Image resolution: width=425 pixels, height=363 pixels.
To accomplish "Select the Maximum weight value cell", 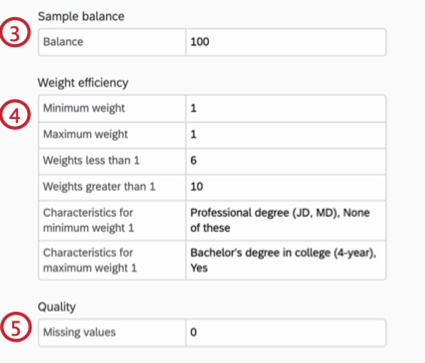I will click(x=286, y=135).
